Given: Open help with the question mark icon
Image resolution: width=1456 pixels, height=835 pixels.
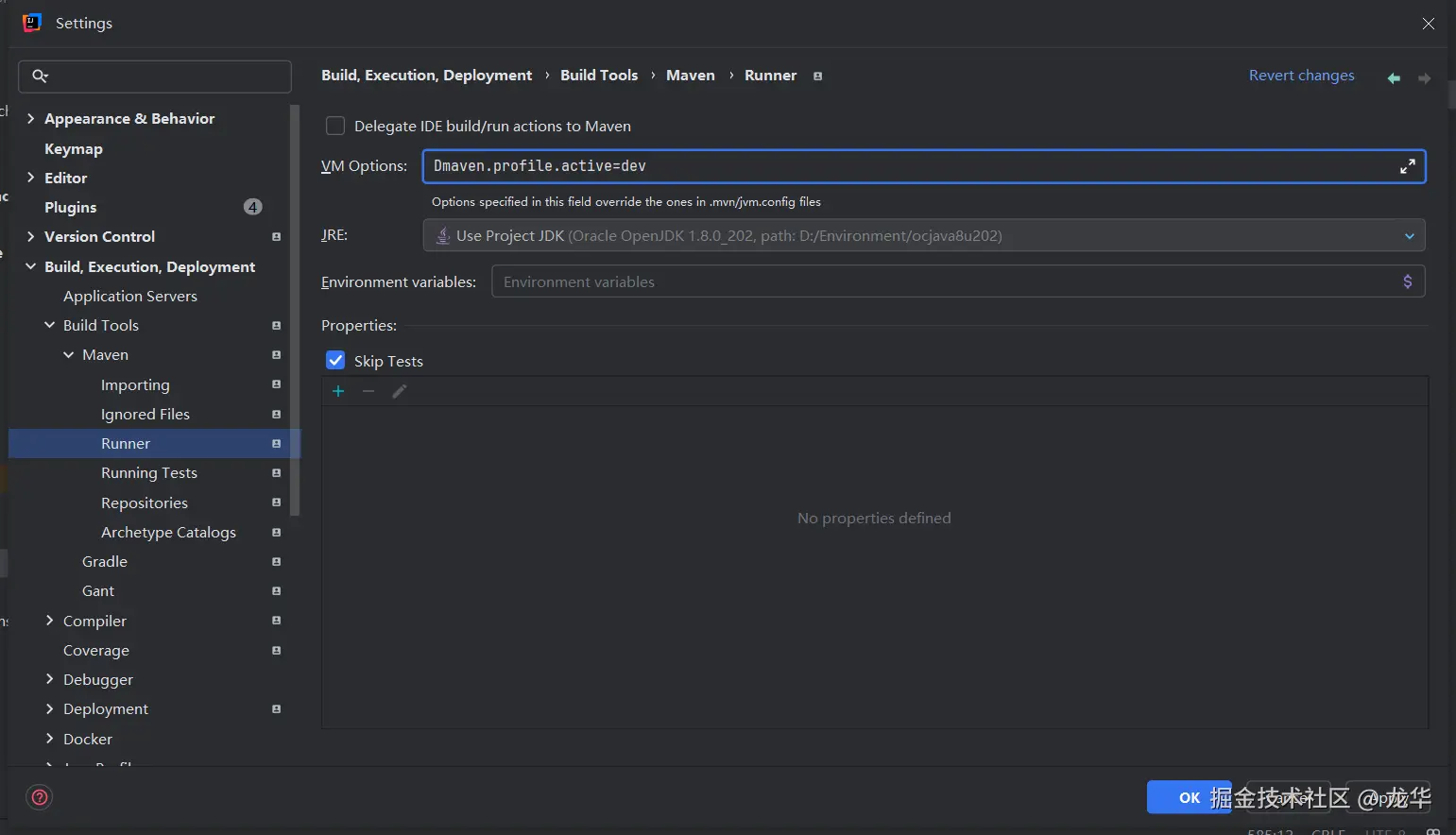Looking at the screenshot, I should click(x=40, y=797).
